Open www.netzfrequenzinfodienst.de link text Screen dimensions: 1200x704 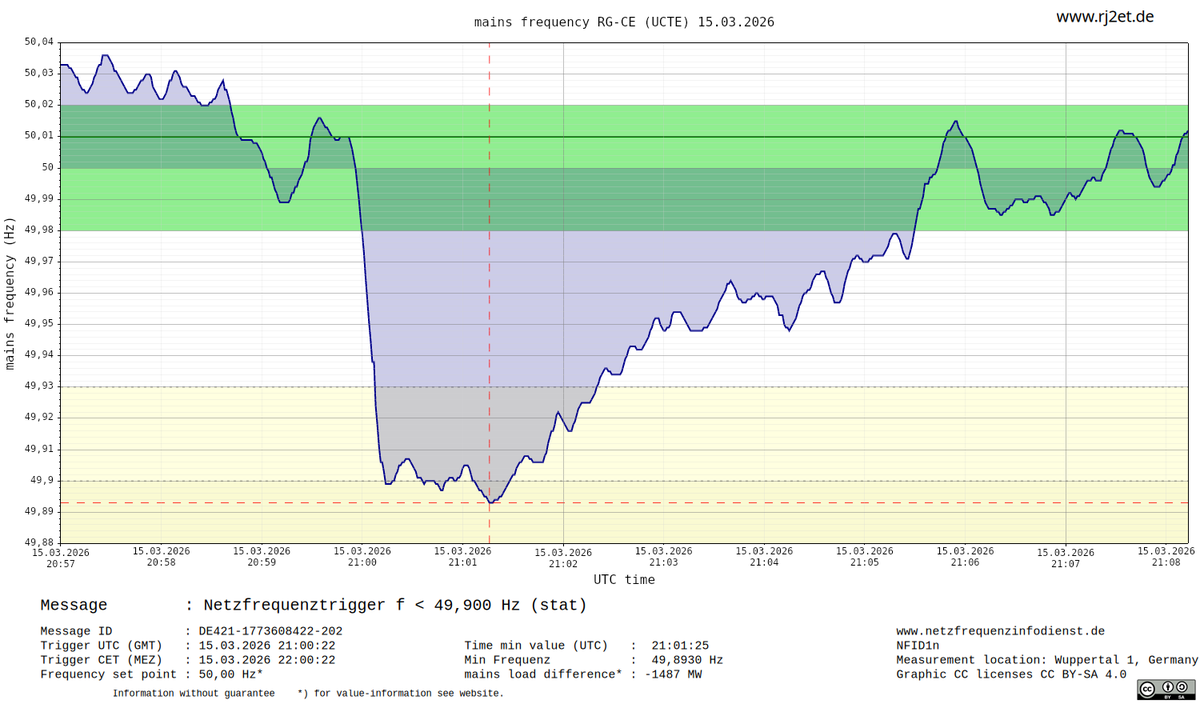(1000, 631)
